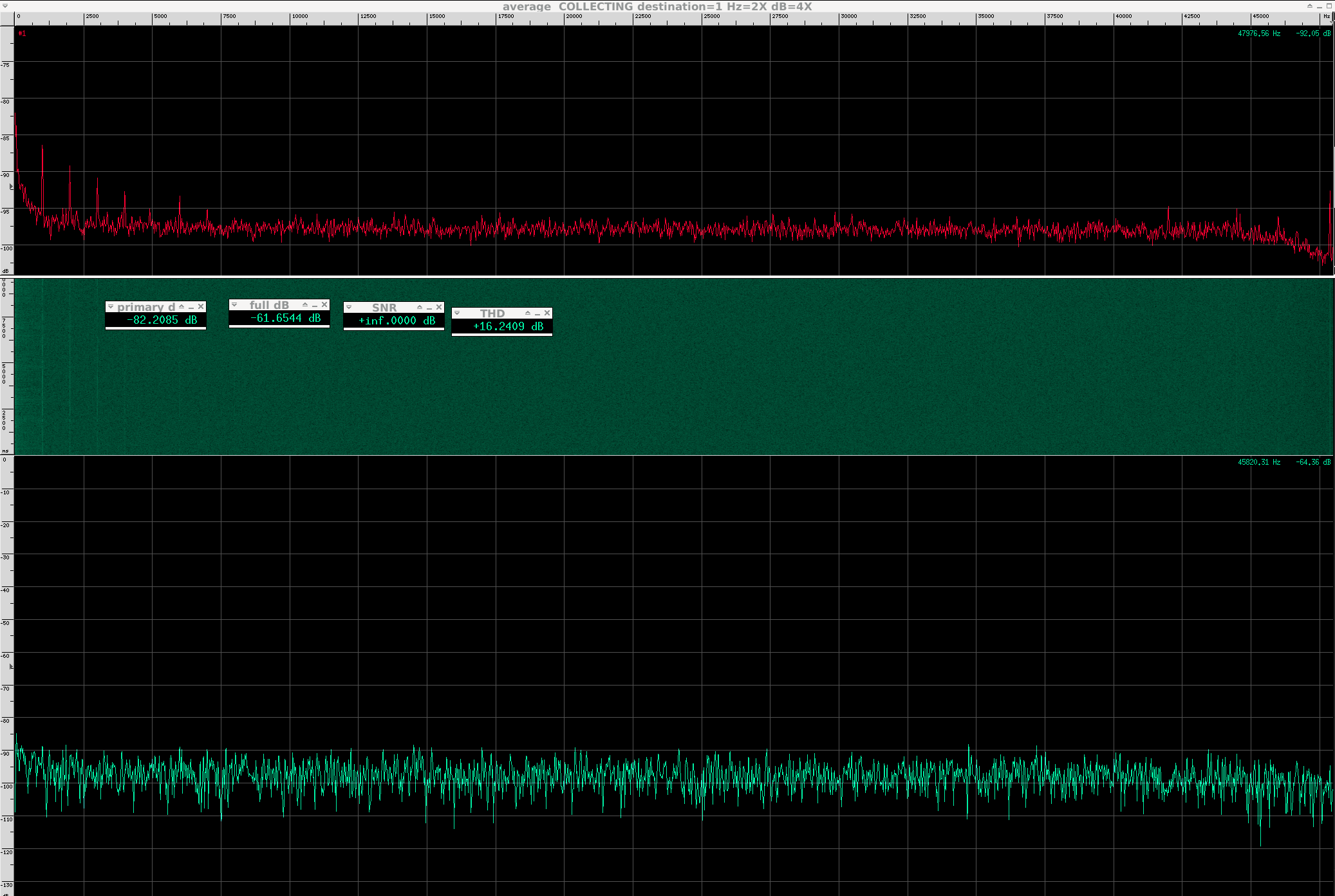Open the SNR window menu arrow
The image size is (1335, 896).
pyautogui.click(x=349, y=308)
